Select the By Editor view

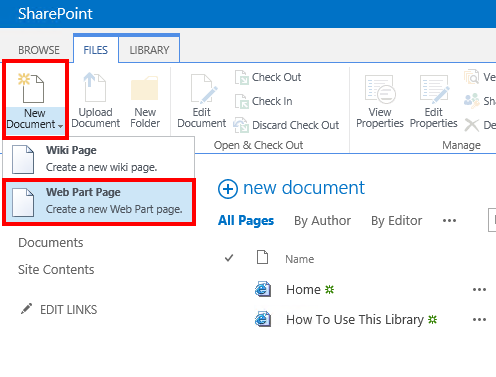point(397,221)
